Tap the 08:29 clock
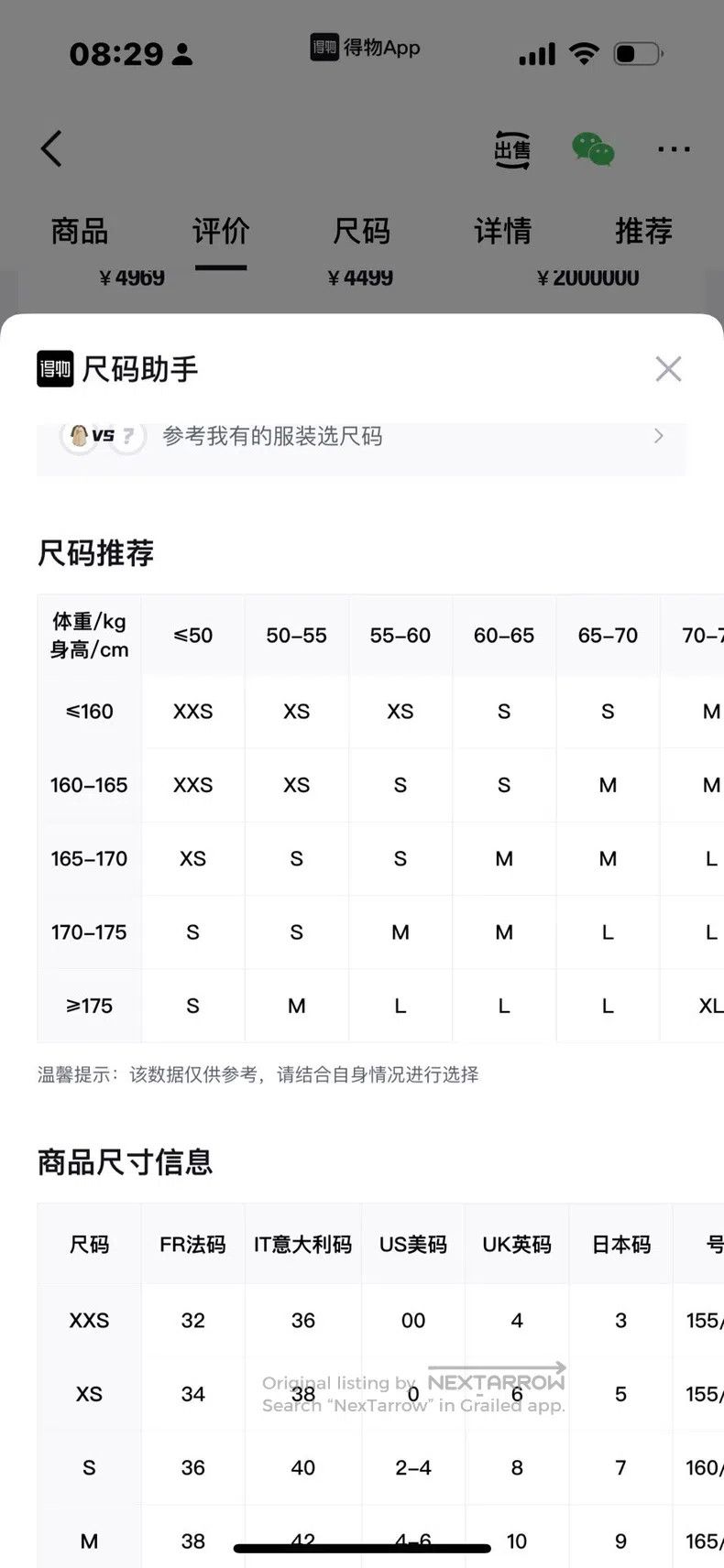 coord(116,54)
